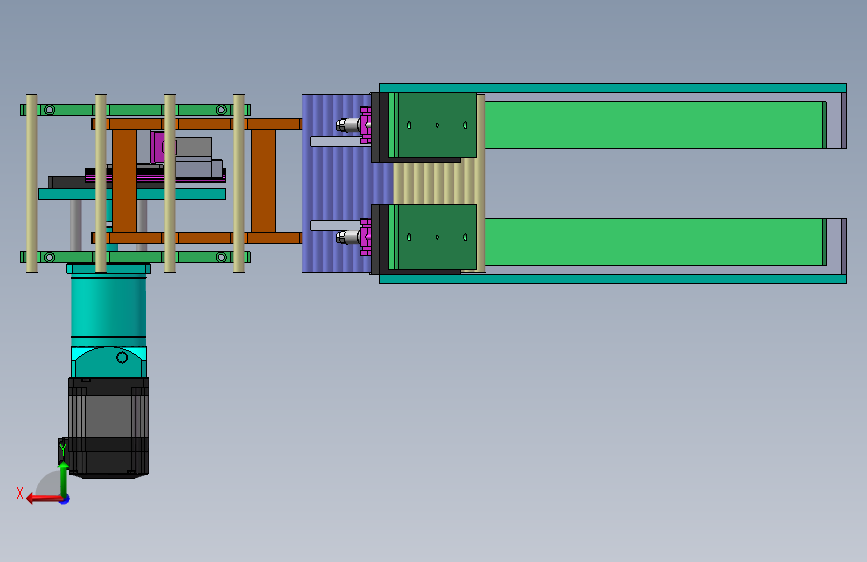This screenshot has height=562, width=867.
Task: Click the X label on coordinate triad
Action: (x=20, y=493)
